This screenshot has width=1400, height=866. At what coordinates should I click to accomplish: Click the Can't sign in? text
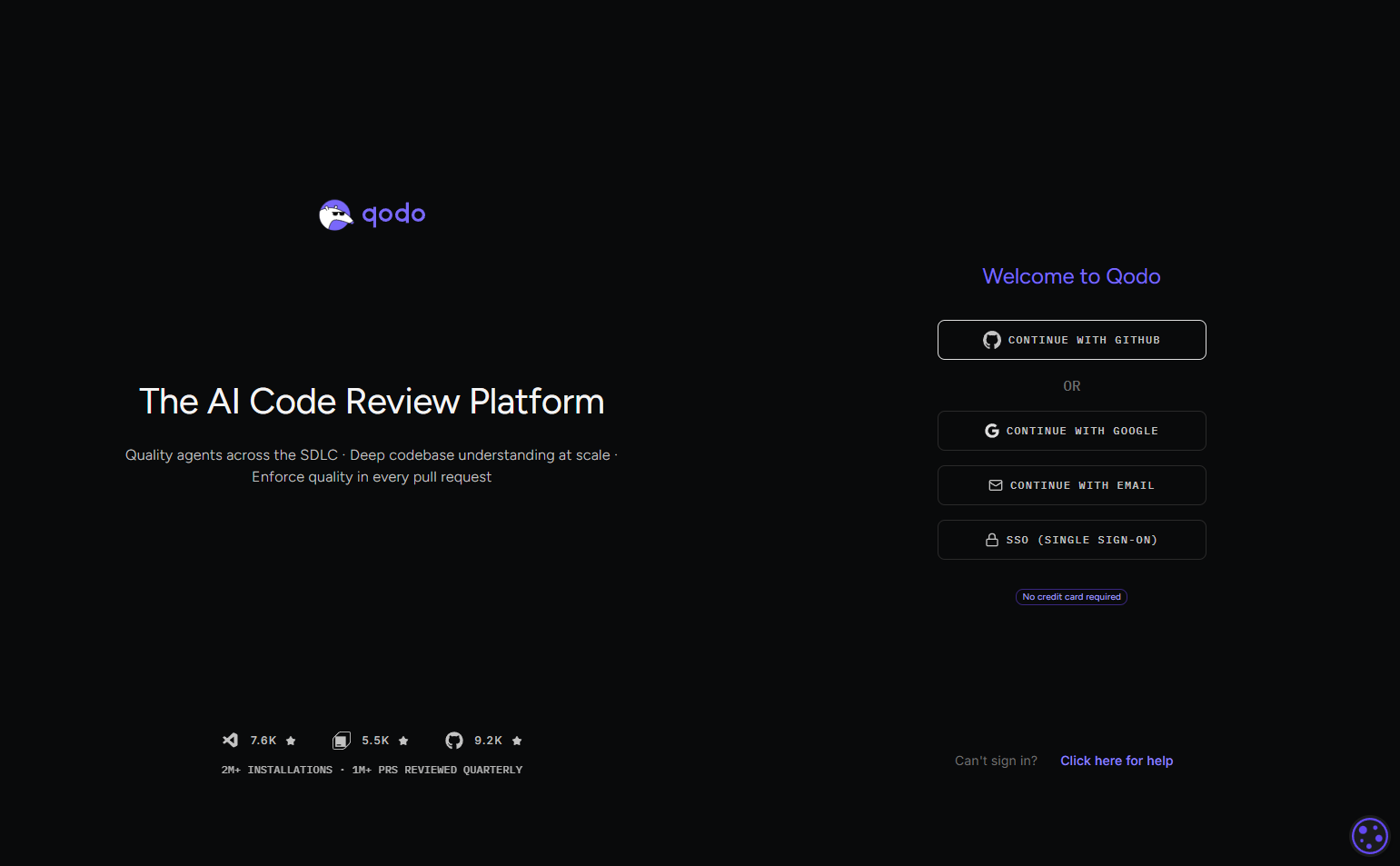(996, 761)
